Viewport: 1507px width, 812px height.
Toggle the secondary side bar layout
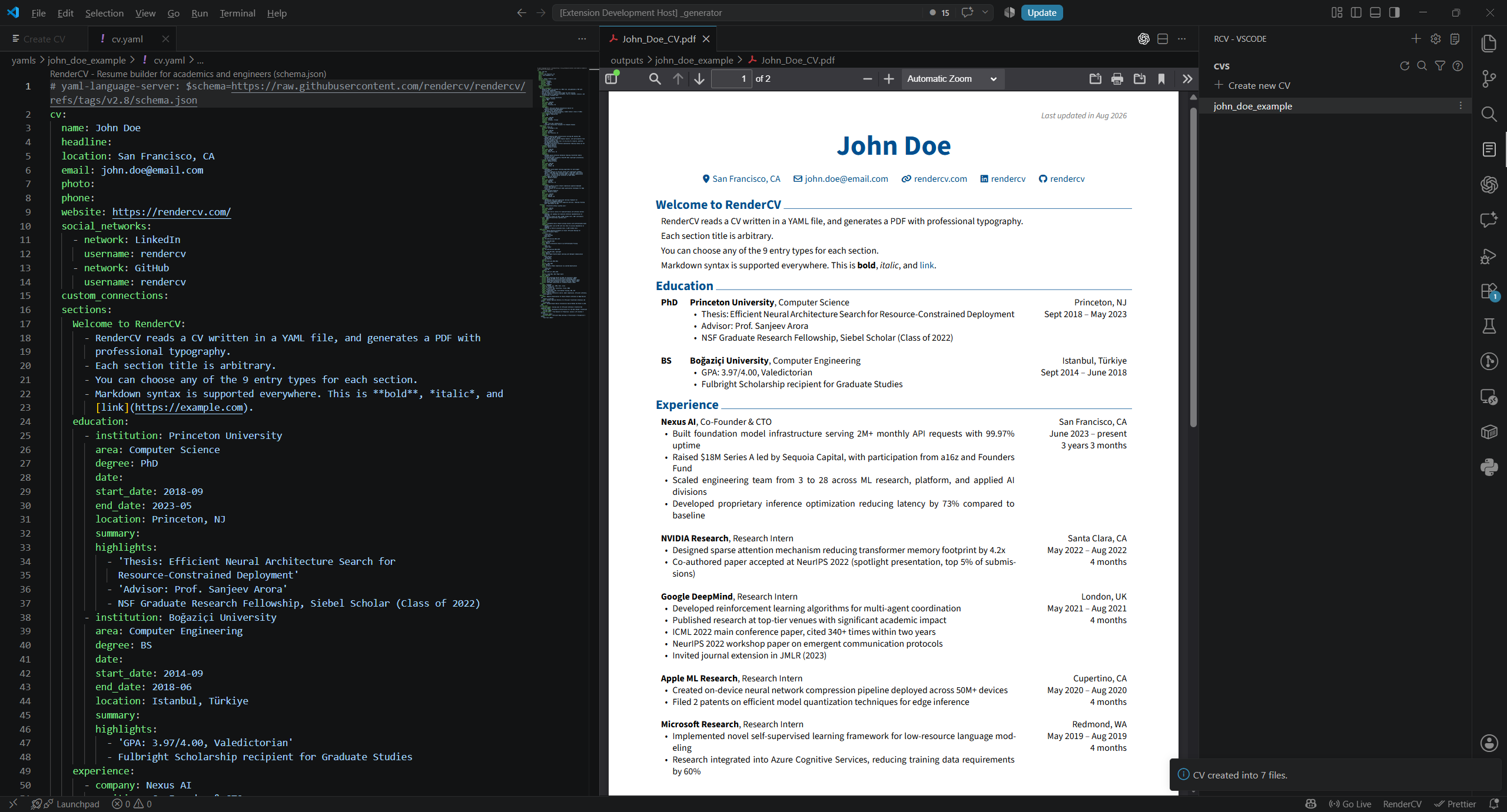tap(1395, 12)
